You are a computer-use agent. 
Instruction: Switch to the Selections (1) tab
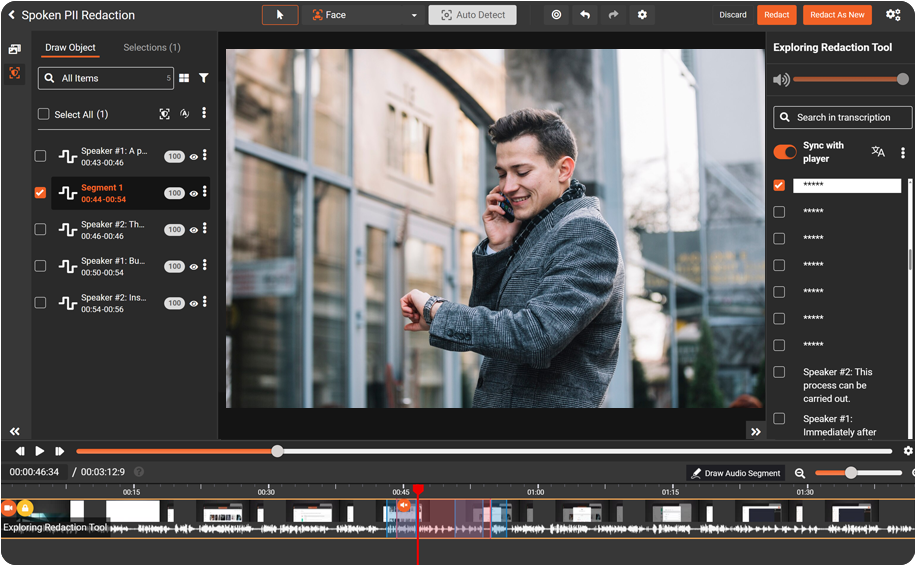152,48
